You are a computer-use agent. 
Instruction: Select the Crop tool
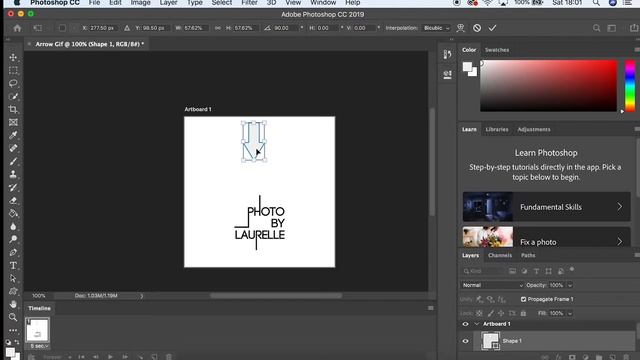pos(13,109)
